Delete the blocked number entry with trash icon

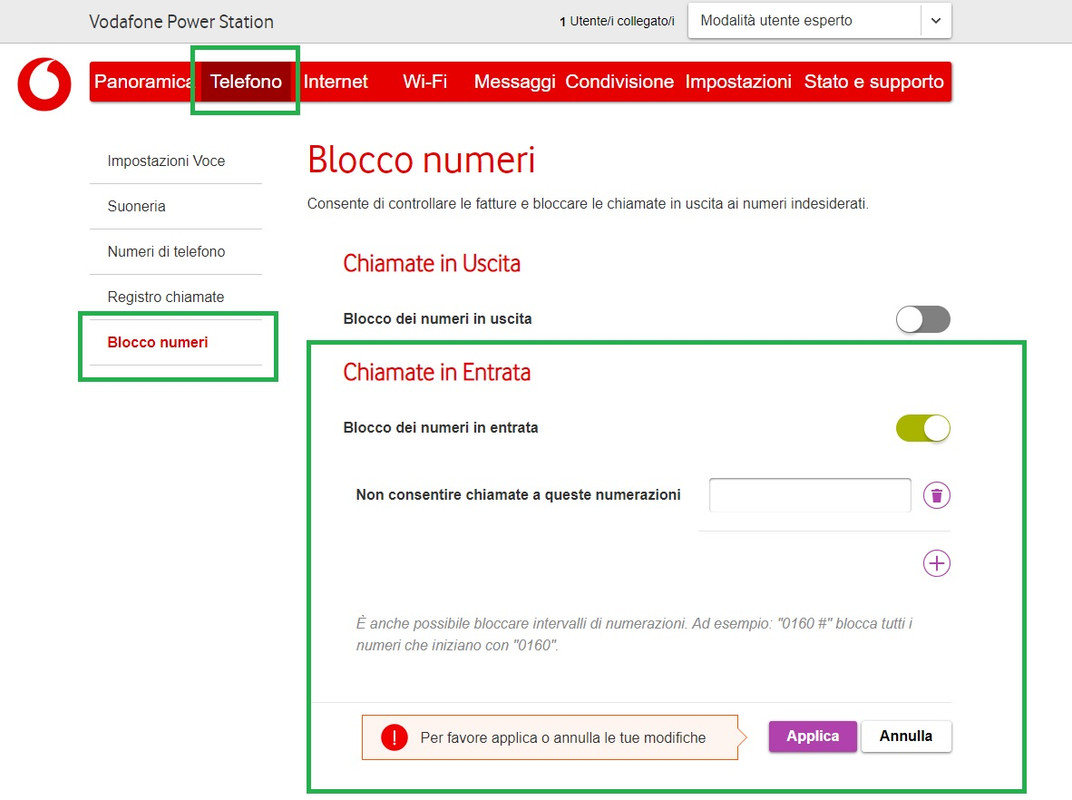point(937,495)
